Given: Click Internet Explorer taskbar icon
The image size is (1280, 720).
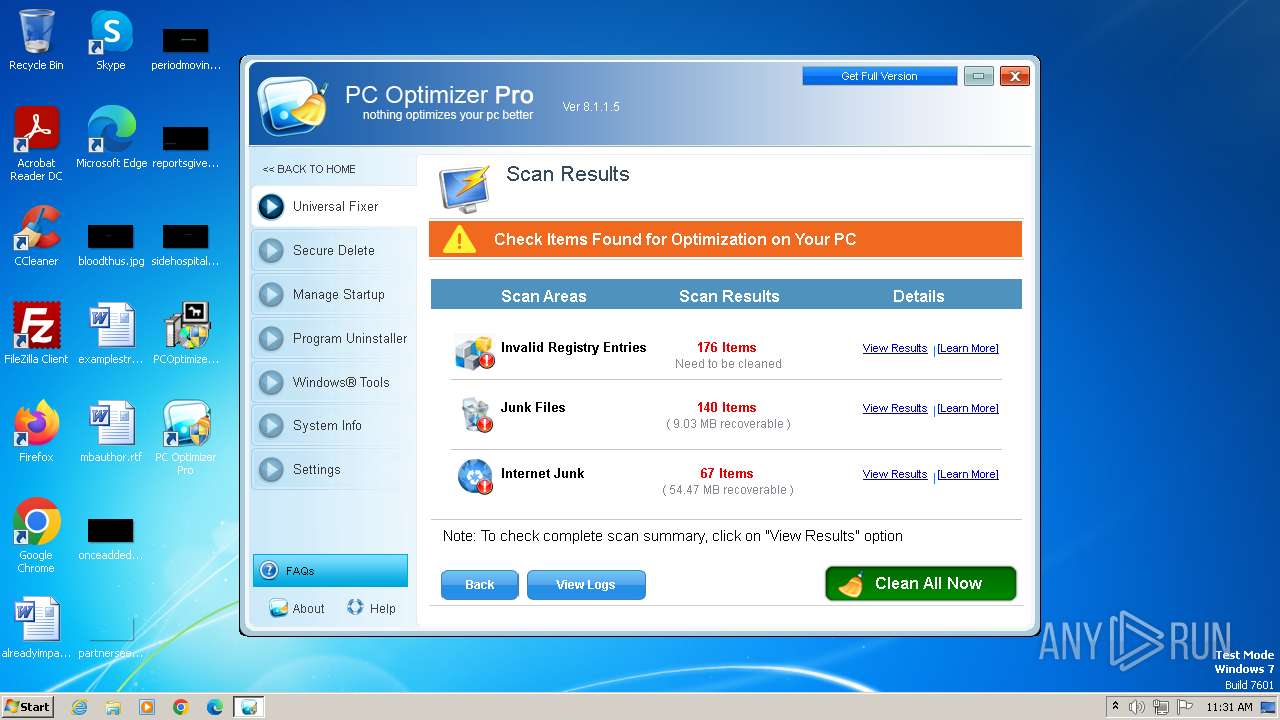Looking at the screenshot, I should (x=79, y=707).
